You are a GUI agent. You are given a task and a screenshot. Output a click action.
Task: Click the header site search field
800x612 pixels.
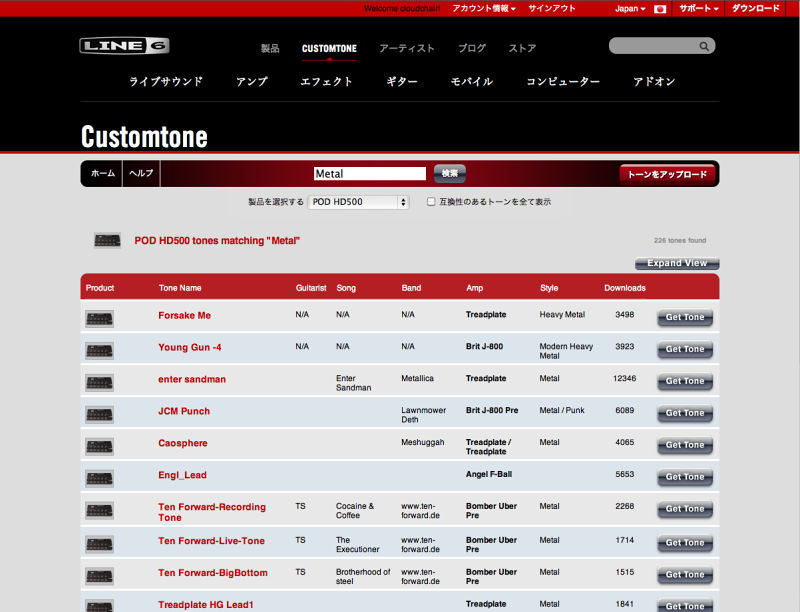[662, 46]
